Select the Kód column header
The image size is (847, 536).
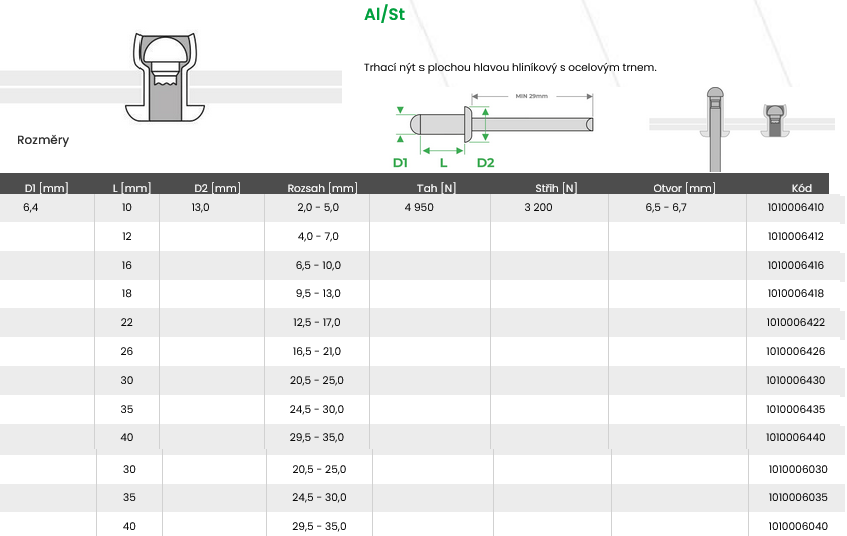click(801, 188)
